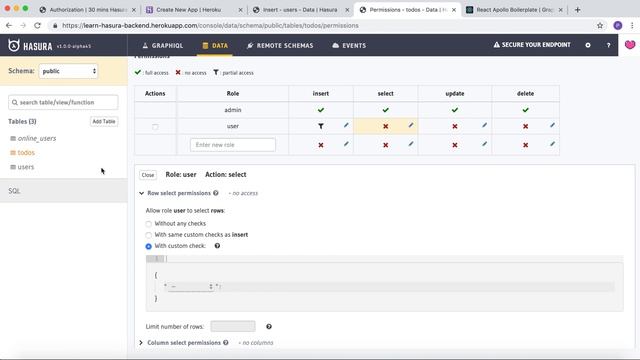Edit new role delete permission pencil
640x360 pixels.
click(552, 144)
